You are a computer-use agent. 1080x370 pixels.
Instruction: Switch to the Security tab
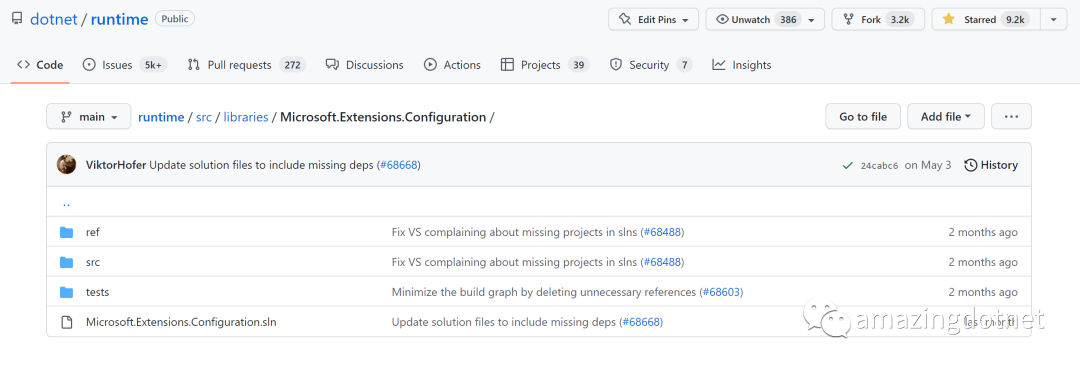[651, 65]
